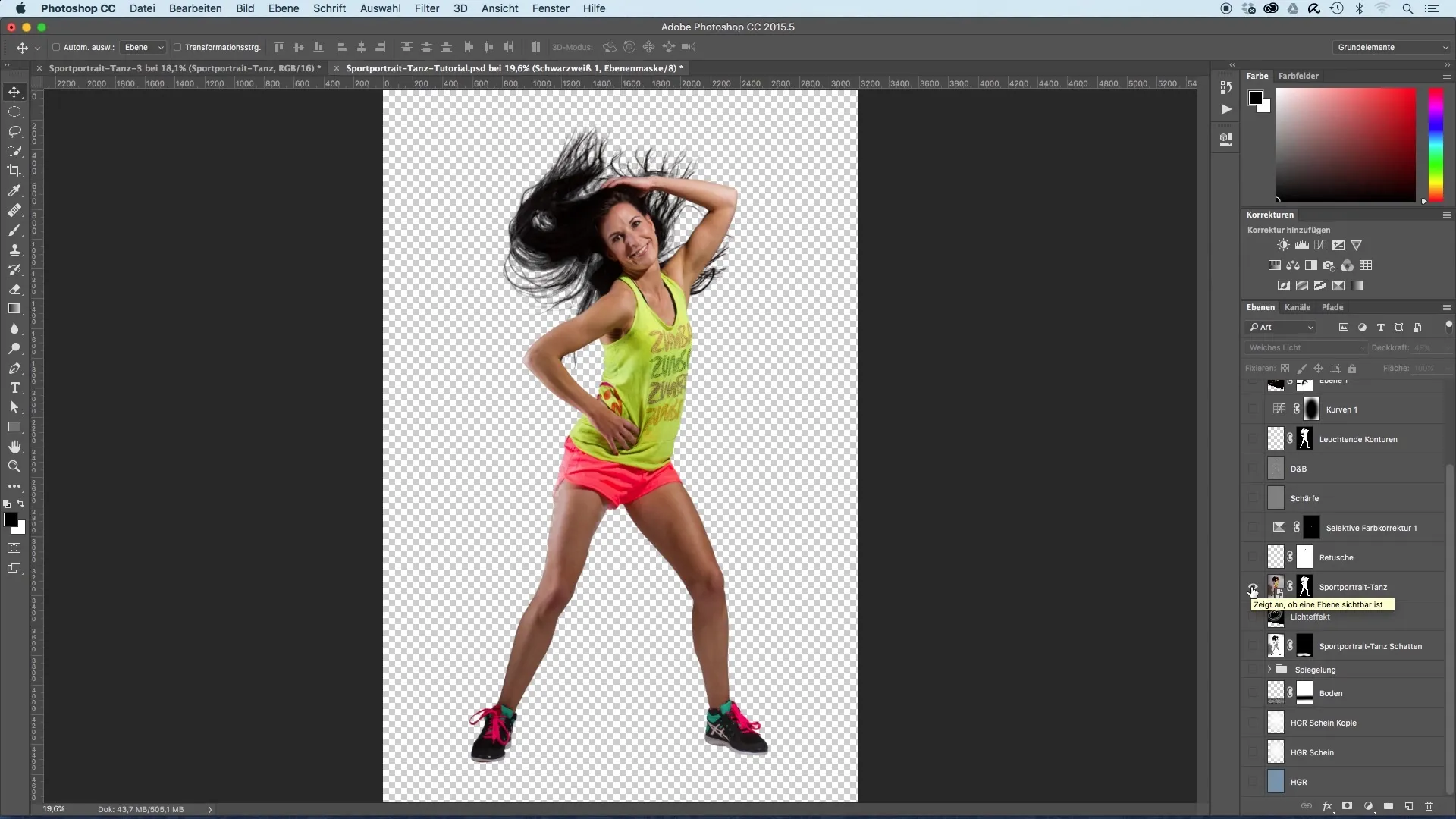Select the Eraser tool
This screenshot has height=819, width=1456.
point(14,289)
